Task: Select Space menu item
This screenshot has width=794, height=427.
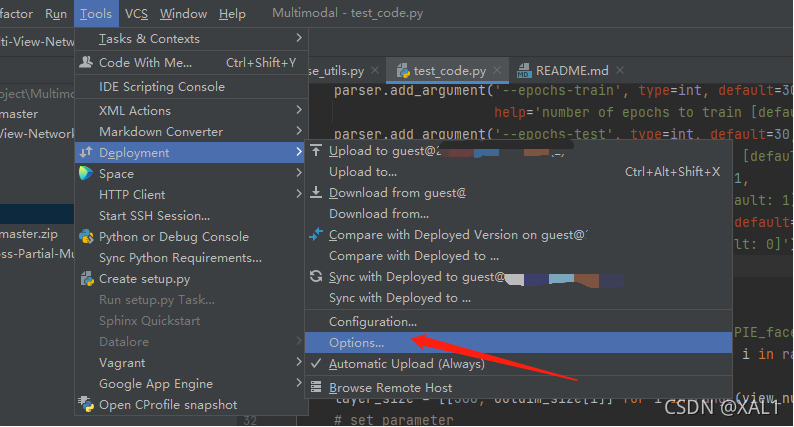Action: pyautogui.click(x=191, y=174)
